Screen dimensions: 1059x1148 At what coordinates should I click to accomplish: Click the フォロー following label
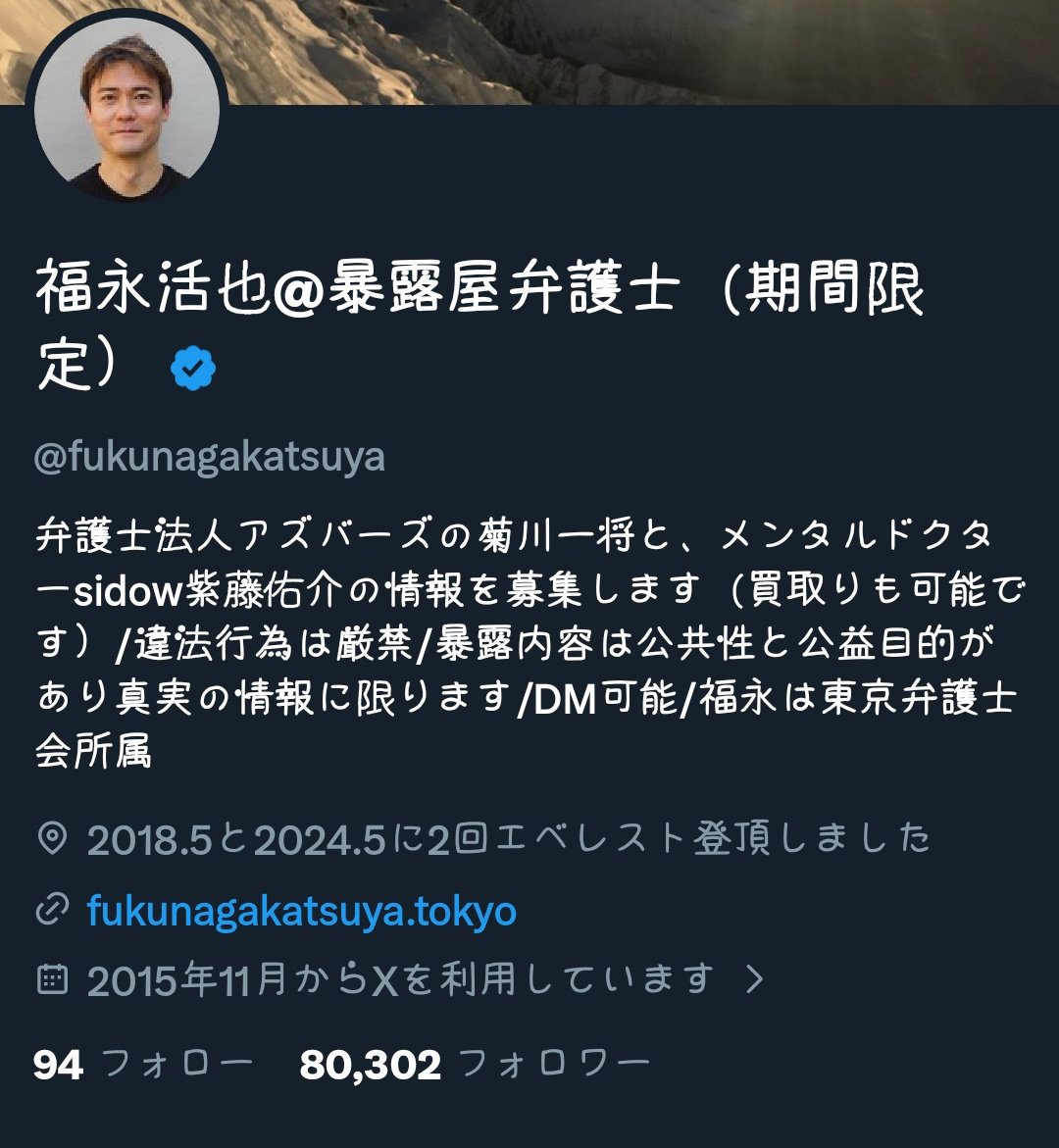point(177,1063)
